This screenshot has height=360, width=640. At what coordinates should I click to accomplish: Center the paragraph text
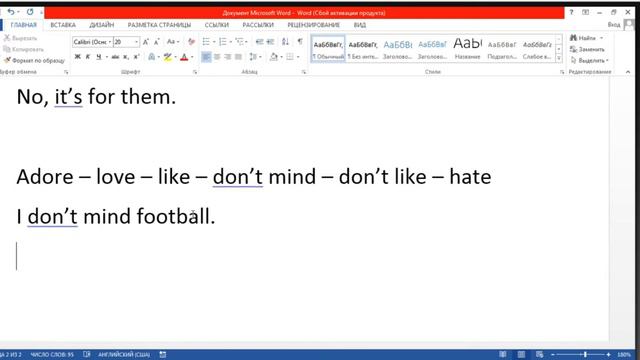tap(217, 57)
